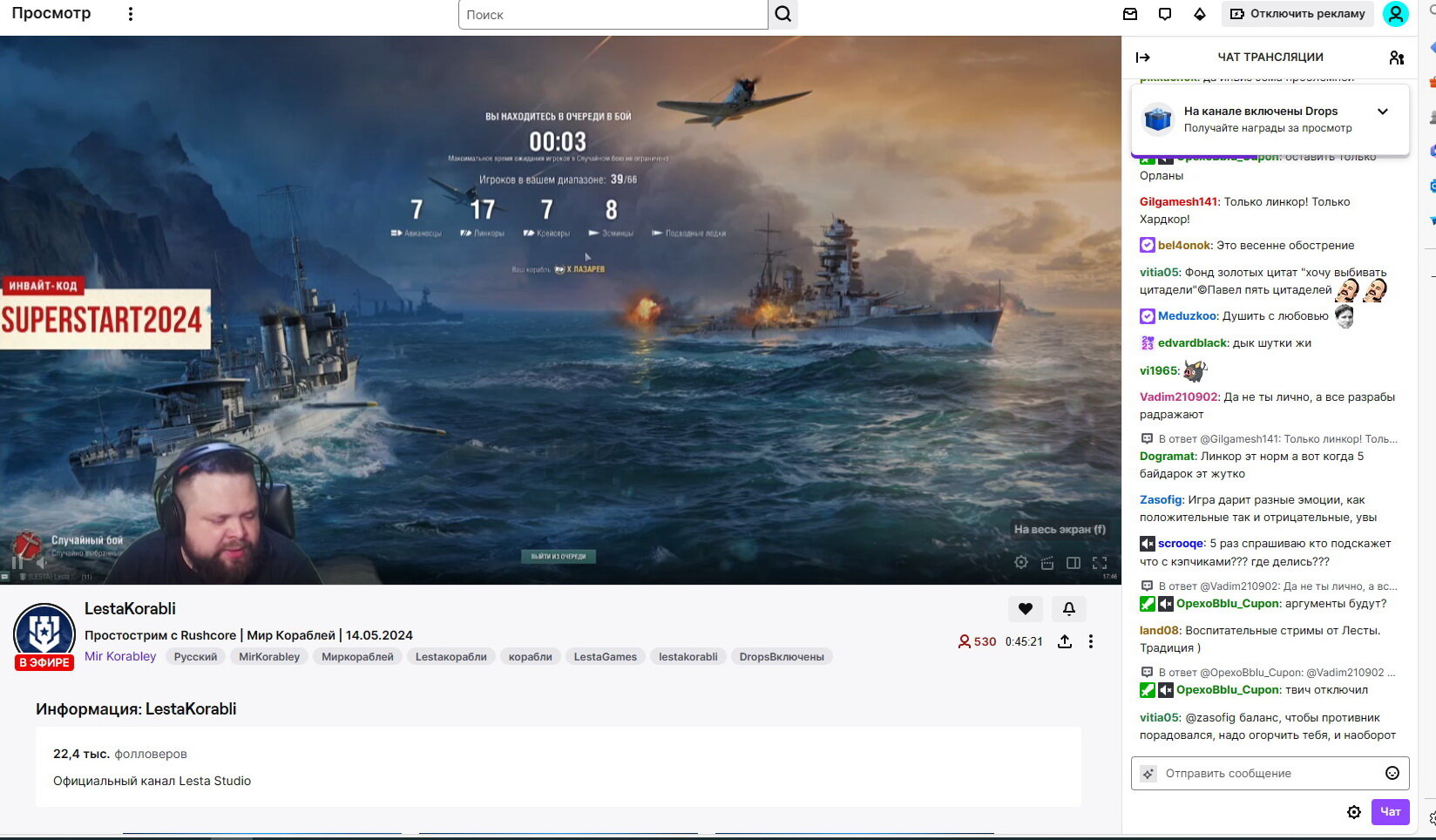The height and width of the screenshot is (840, 1436).
Task: Follow channel with heart button
Action: pyautogui.click(x=1026, y=609)
